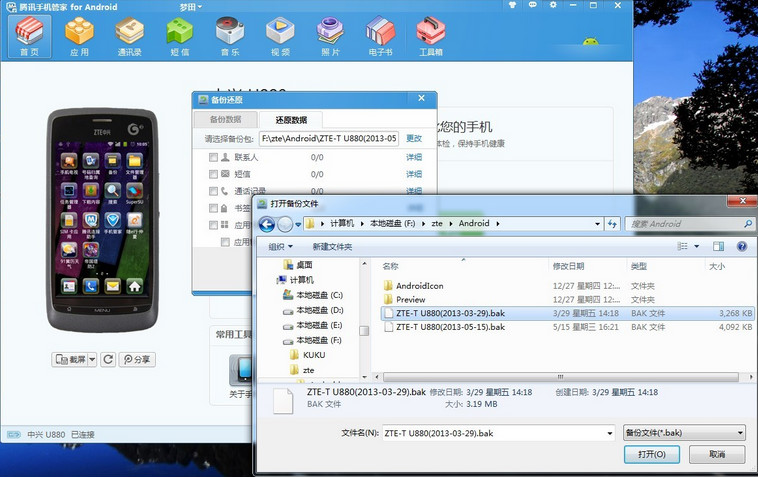
Task: Open the 通讯录 contacts icon
Action: point(130,37)
